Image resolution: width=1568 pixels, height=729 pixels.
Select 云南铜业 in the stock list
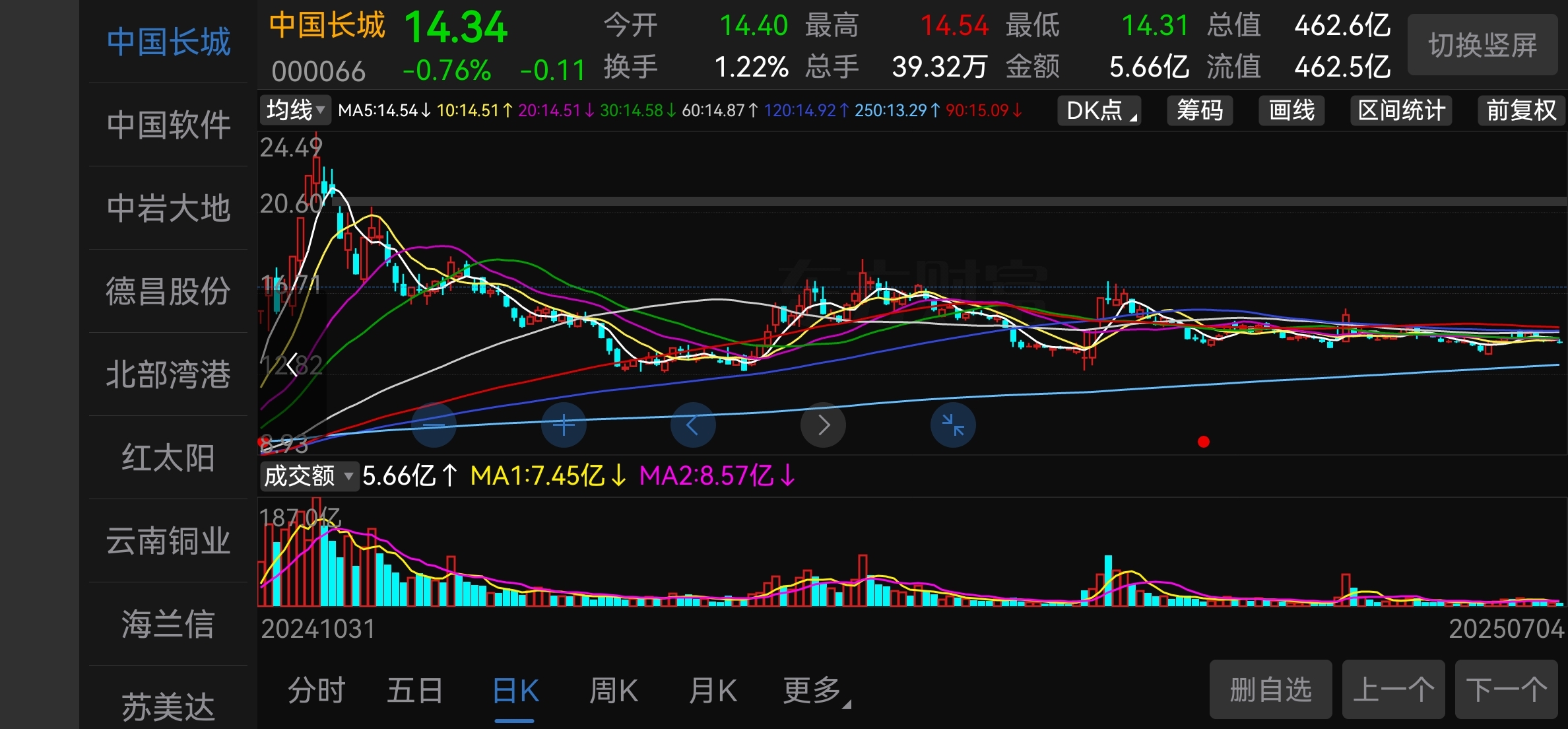tap(168, 541)
